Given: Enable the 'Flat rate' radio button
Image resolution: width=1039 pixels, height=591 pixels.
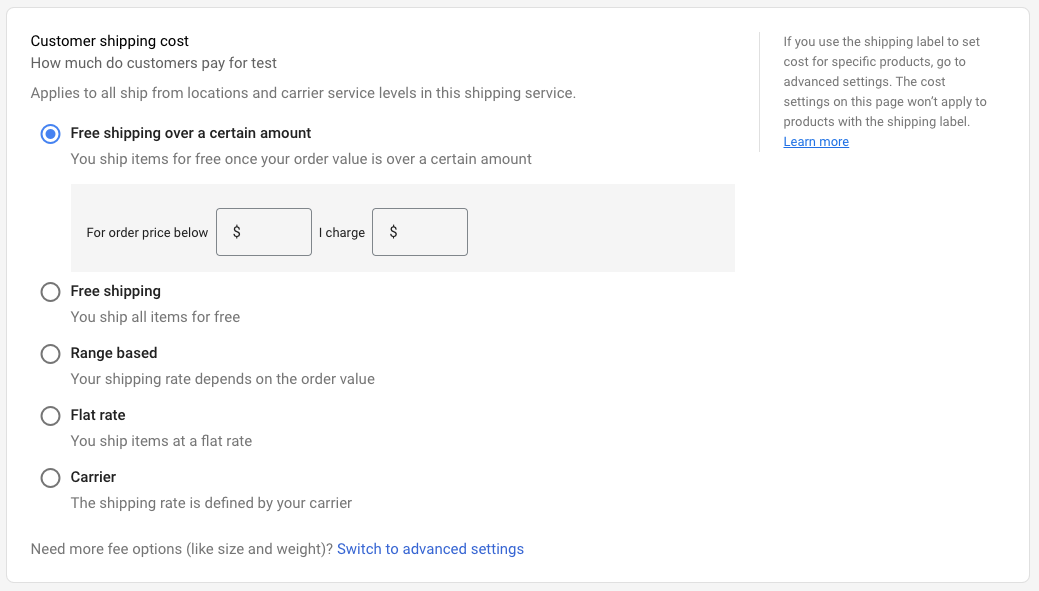Looking at the screenshot, I should (x=50, y=416).
